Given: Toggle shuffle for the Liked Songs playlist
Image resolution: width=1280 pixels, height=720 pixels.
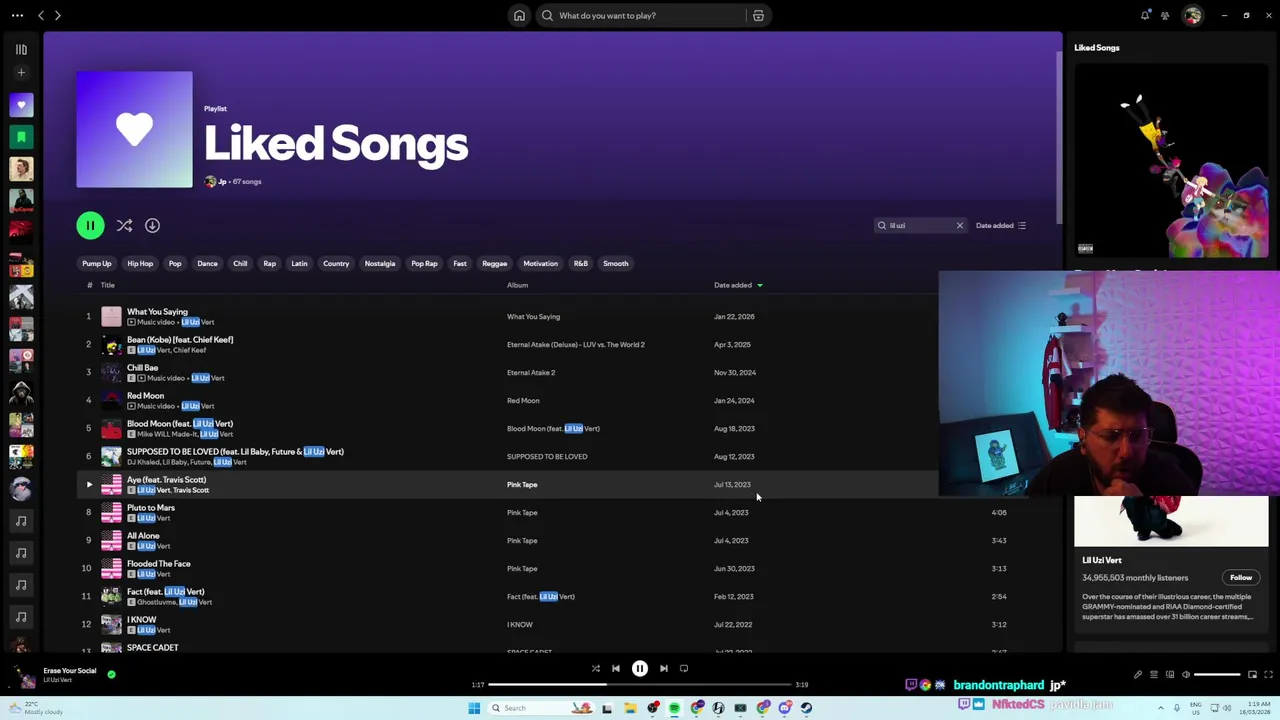Looking at the screenshot, I should pos(124,225).
